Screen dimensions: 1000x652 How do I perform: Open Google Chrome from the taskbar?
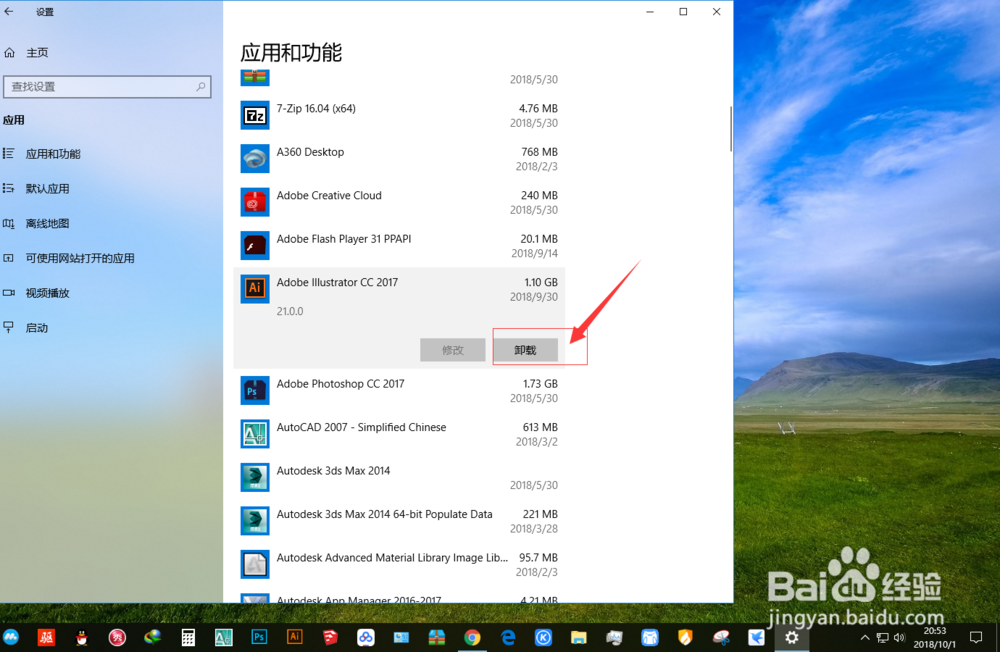(472, 637)
